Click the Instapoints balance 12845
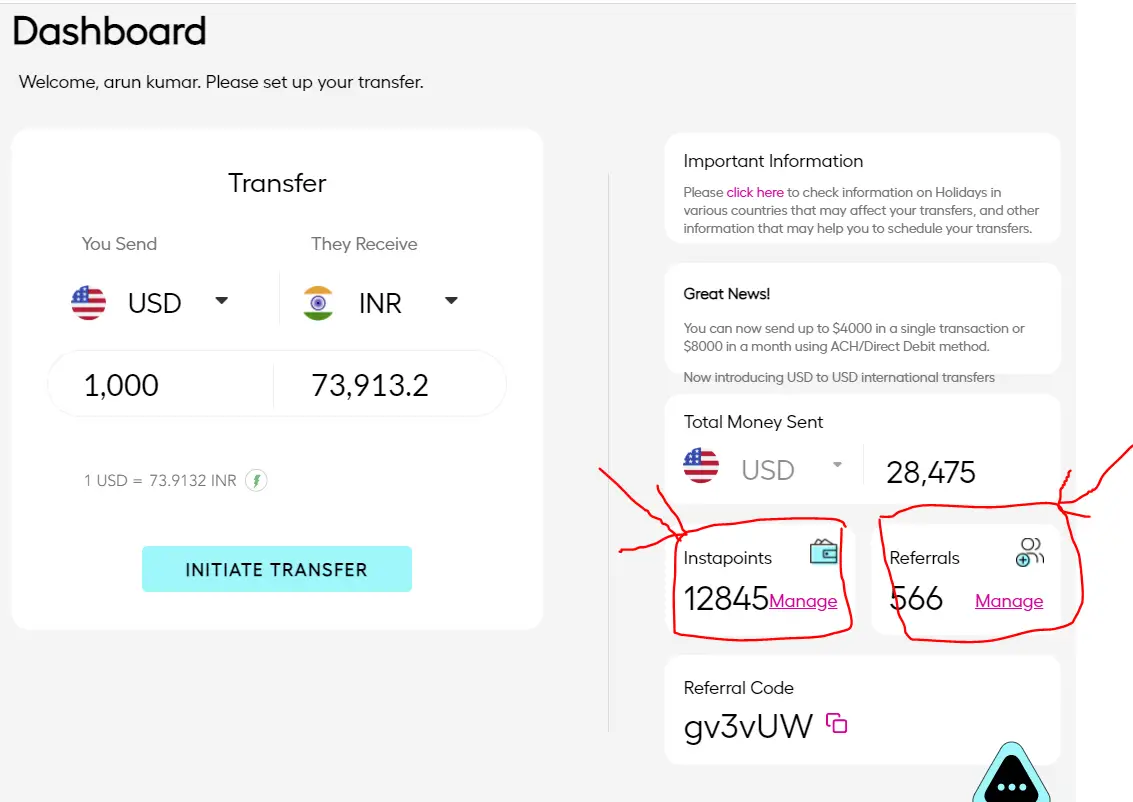The image size is (1133, 802). coord(725,599)
